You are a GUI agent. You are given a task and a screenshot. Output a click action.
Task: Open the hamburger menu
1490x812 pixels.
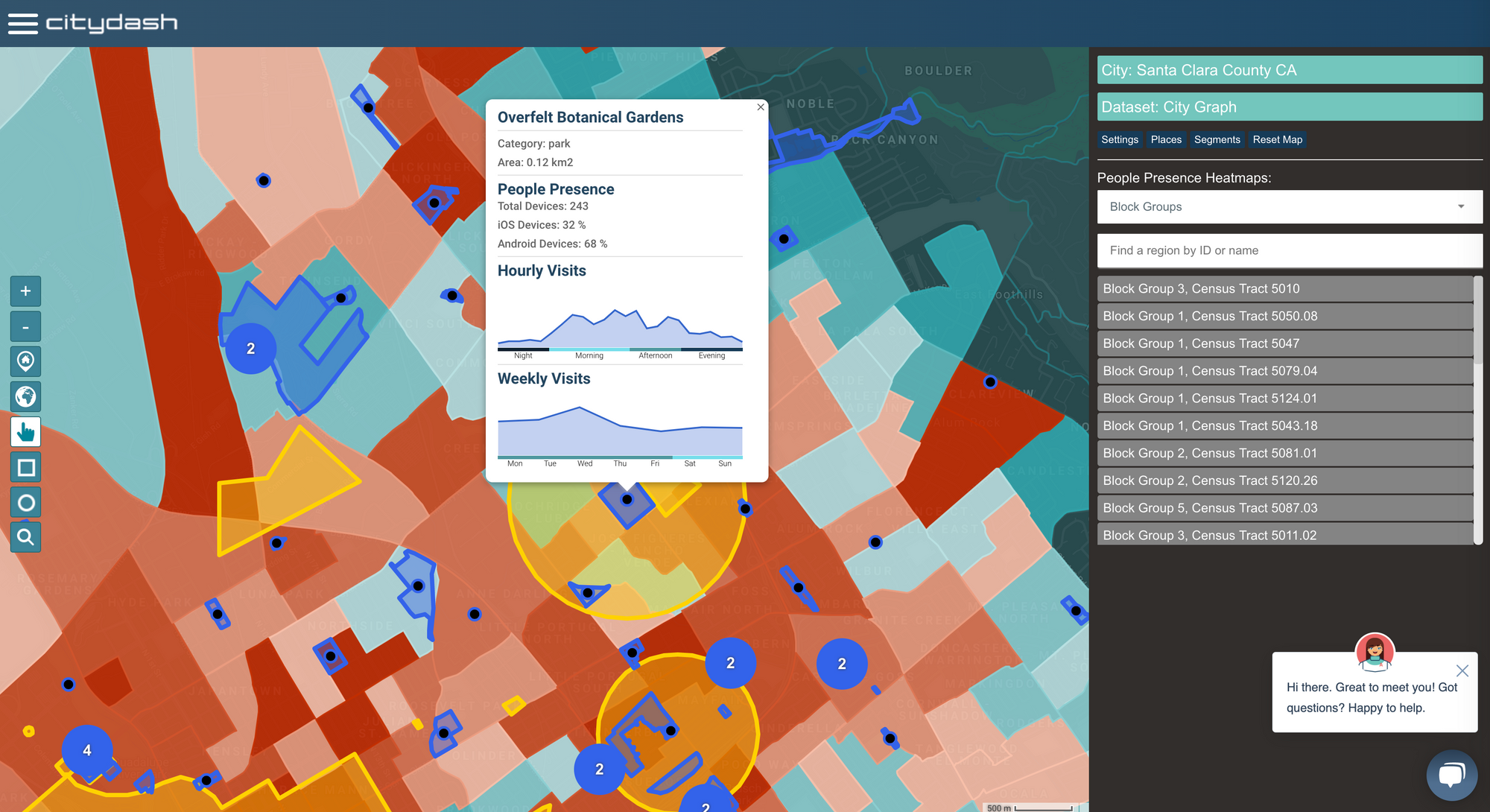click(x=22, y=23)
